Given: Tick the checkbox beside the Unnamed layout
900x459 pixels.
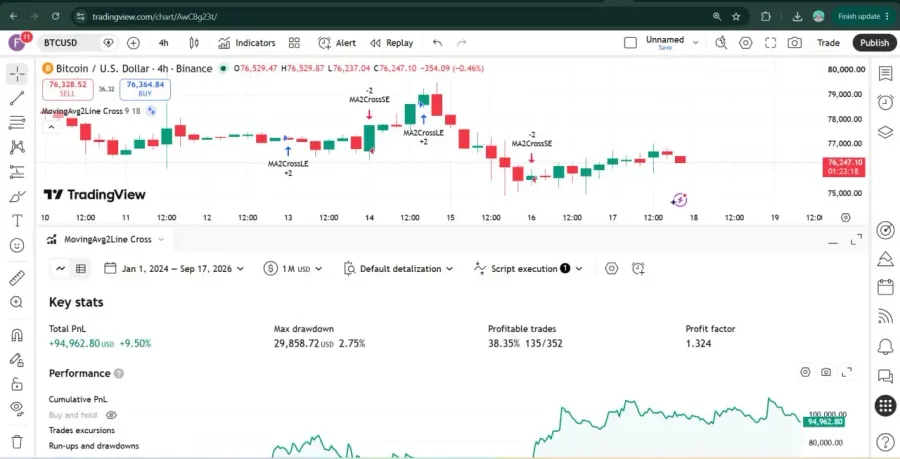Looking at the screenshot, I should click(x=630, y=43).
